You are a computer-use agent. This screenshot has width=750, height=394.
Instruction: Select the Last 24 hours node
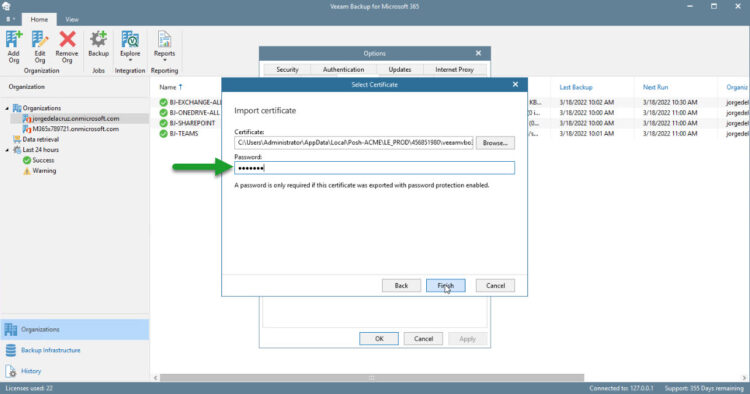click(41, 150)
